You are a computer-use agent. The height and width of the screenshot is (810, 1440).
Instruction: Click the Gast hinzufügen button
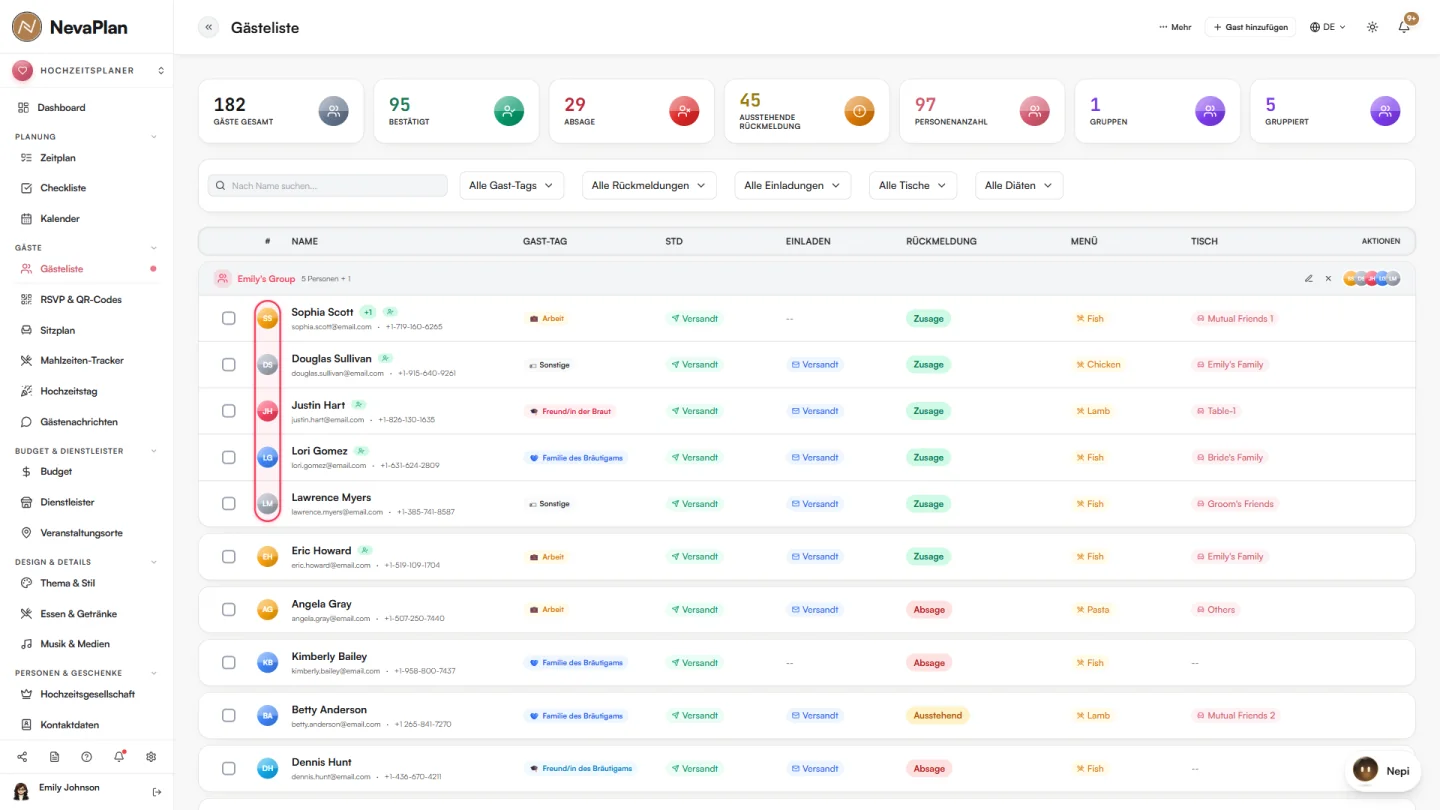coord(1250,27)
